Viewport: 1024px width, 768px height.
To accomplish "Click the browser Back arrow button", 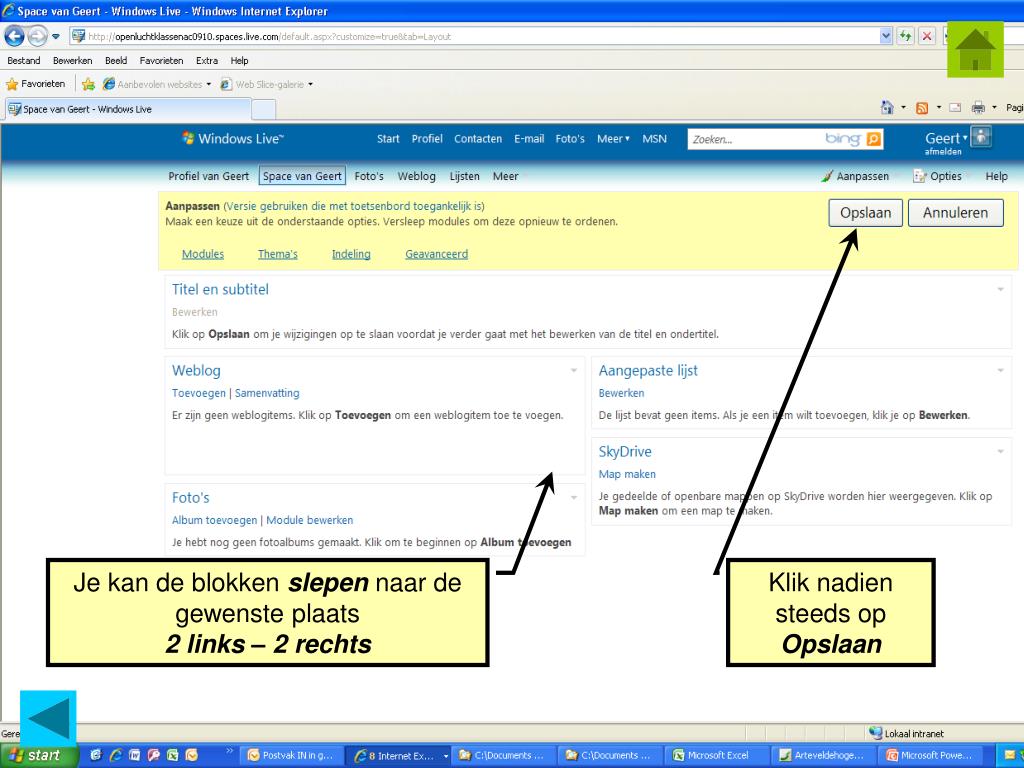I will (x=14, y=36).
